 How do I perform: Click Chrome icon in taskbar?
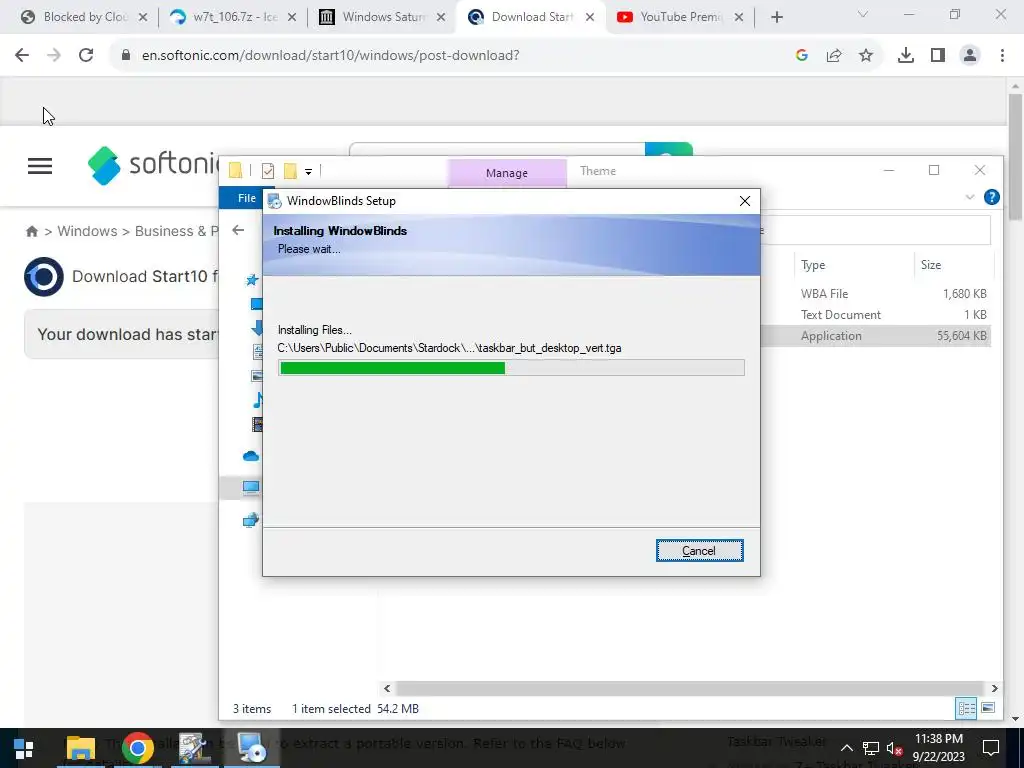(137, 748)
